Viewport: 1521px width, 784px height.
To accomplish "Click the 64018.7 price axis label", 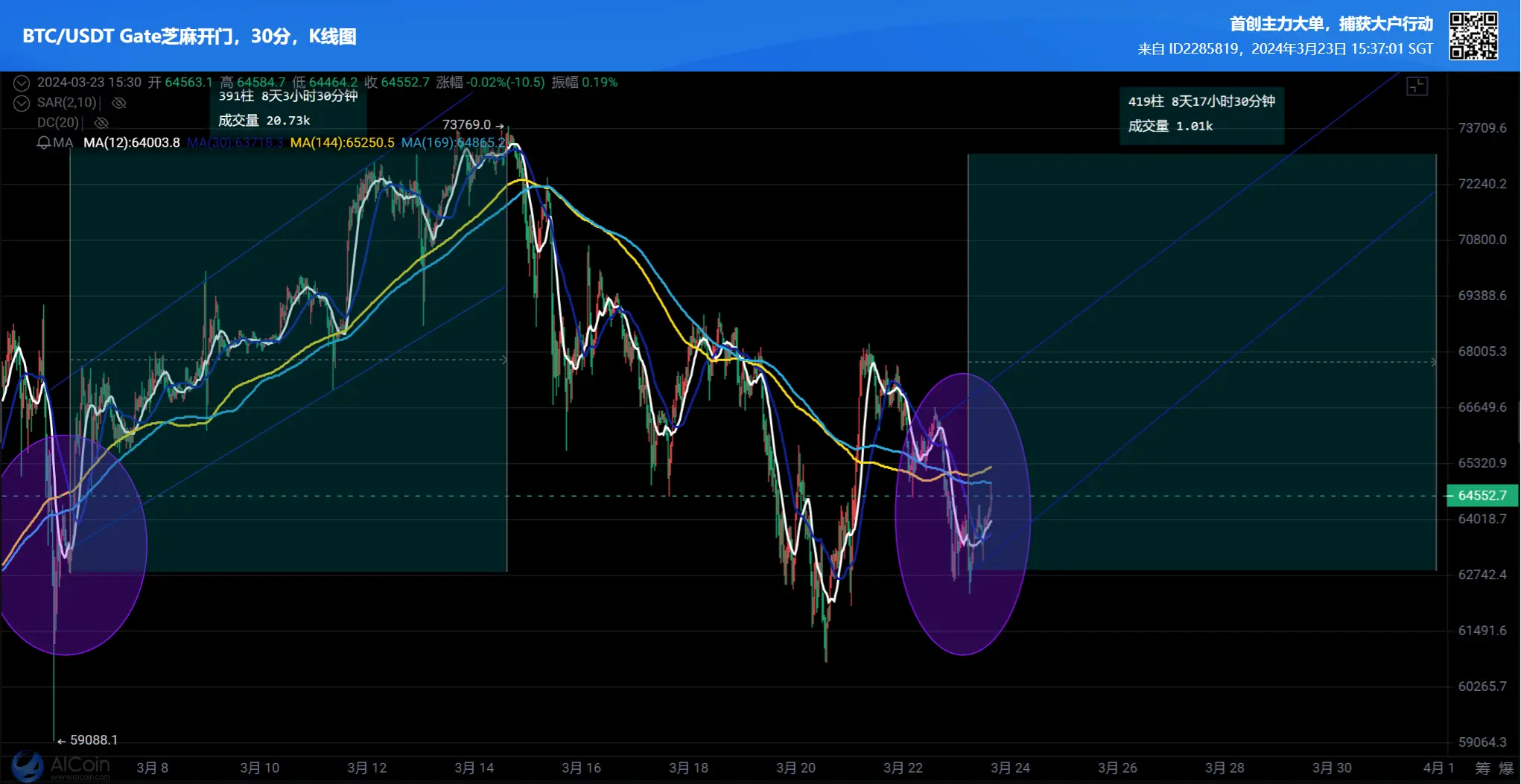I will pos(1482,519).
